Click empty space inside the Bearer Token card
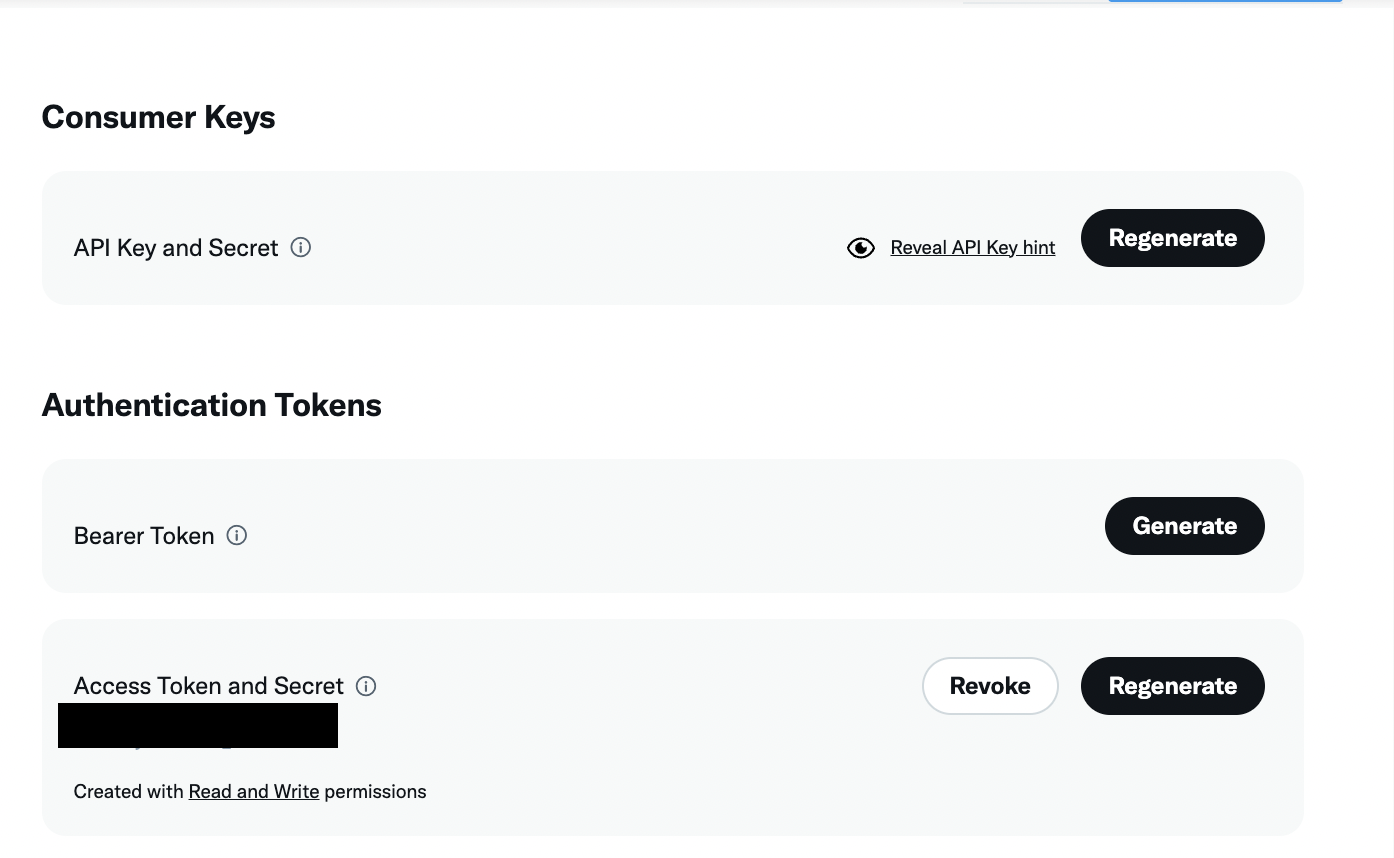The image size is (1394, 858). pyautogui.click(x=650, y=526)
